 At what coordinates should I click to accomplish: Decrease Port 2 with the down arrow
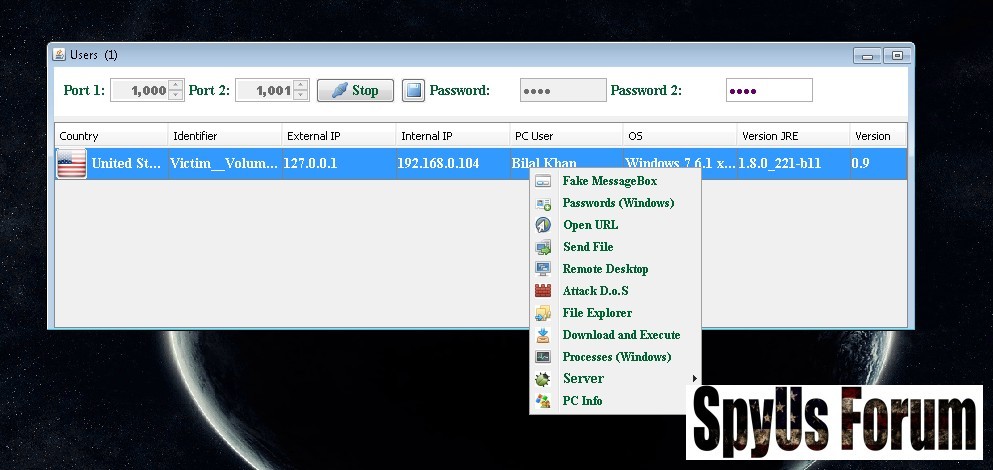(x=301, y=96)
